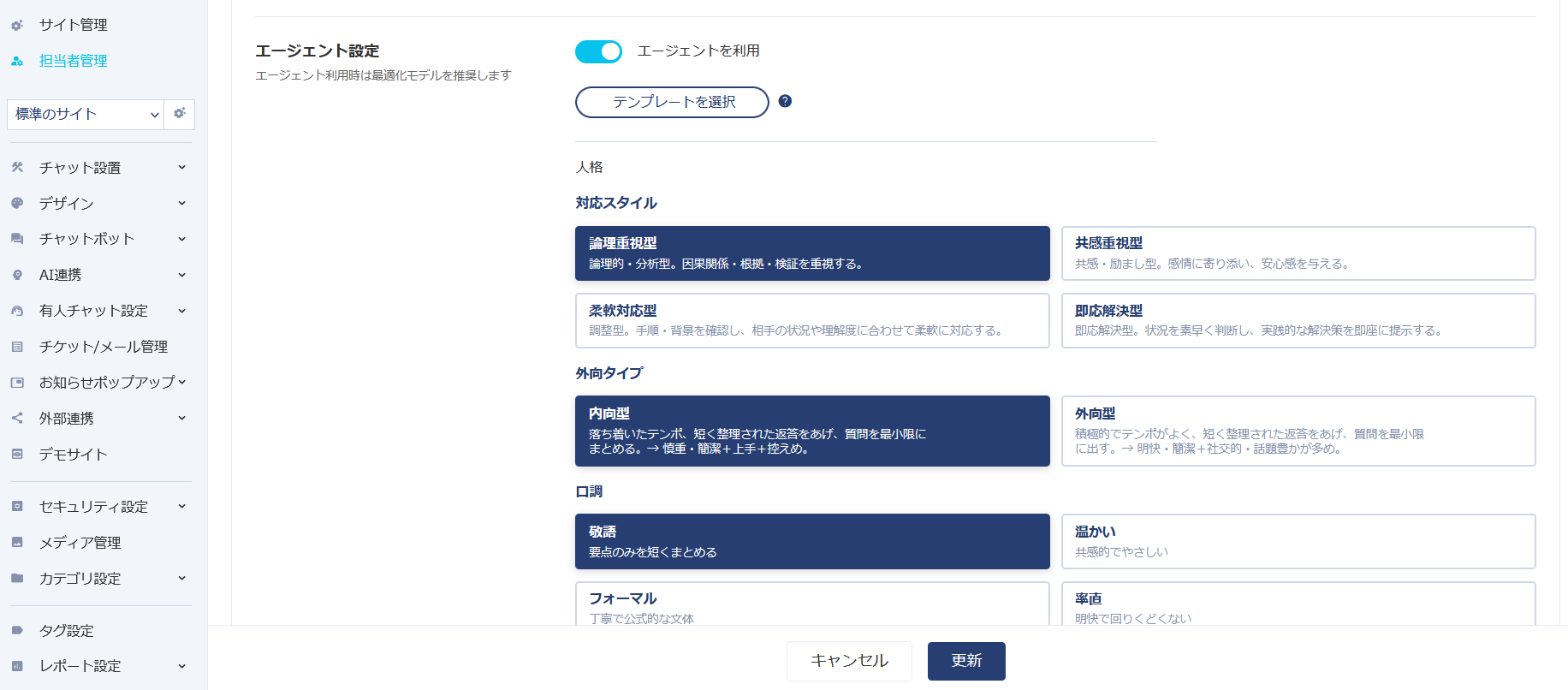
Task: Click the gear icon beside site selector
Action: pos(180,114)
